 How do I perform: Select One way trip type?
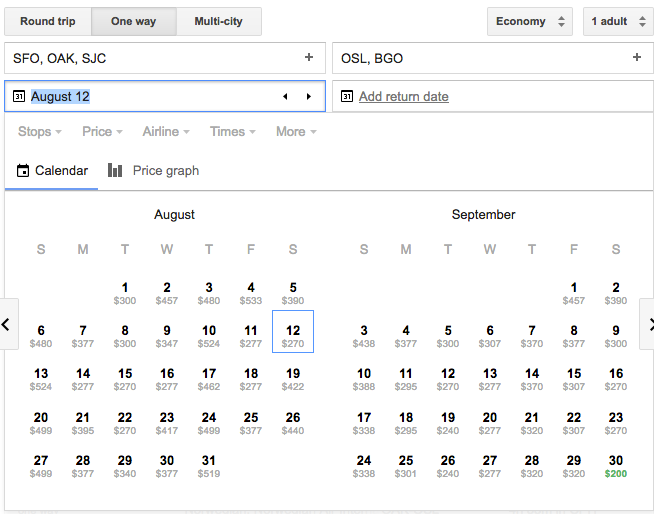pos(134,21)
